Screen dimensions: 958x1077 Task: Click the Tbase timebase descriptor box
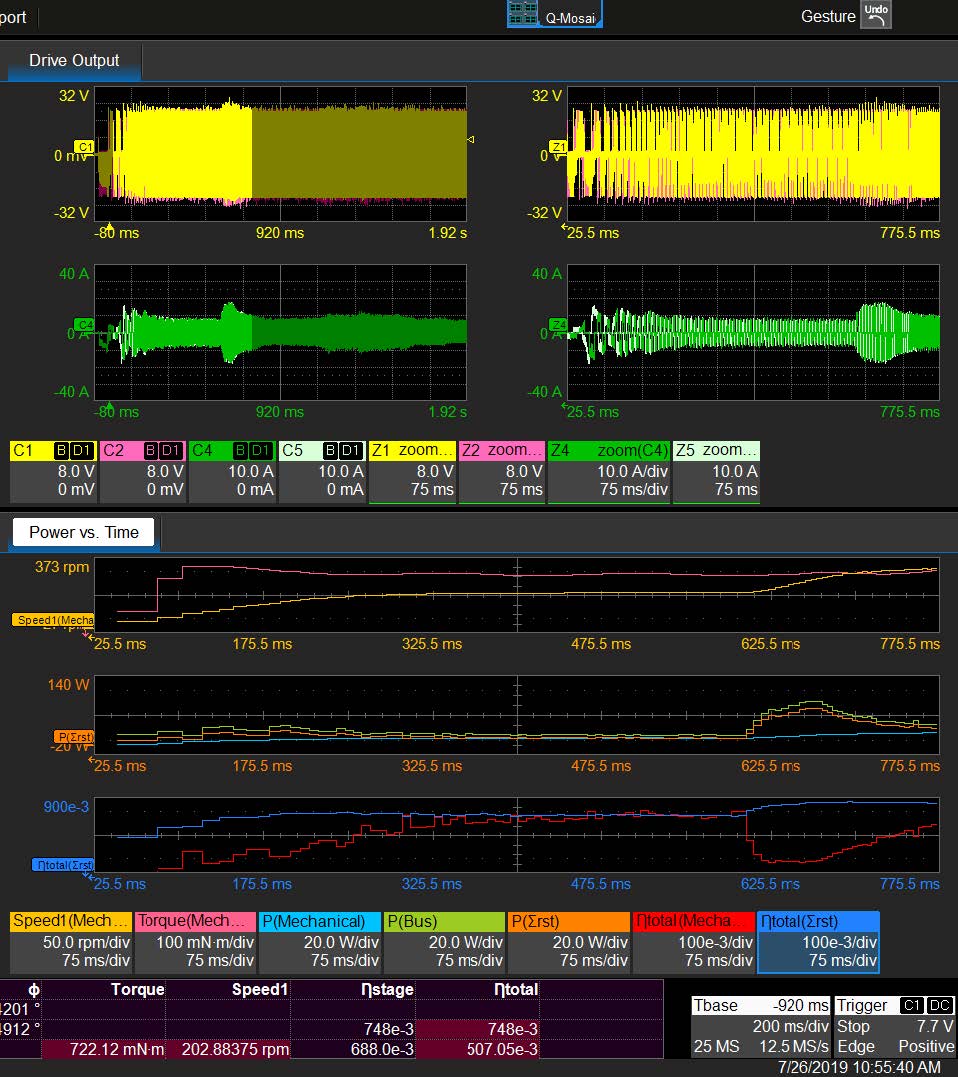(760, 1025)
